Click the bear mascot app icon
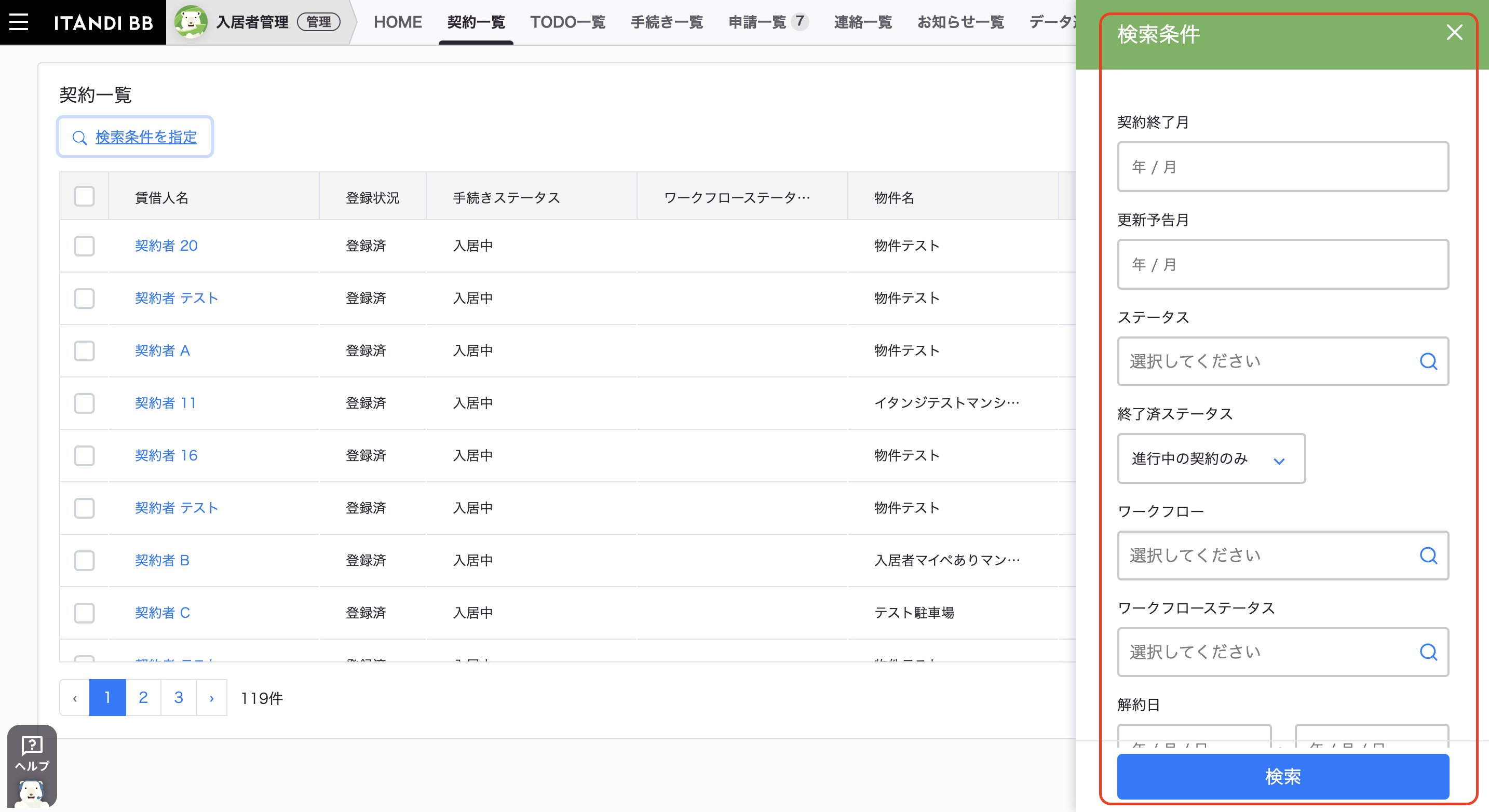 192,22
